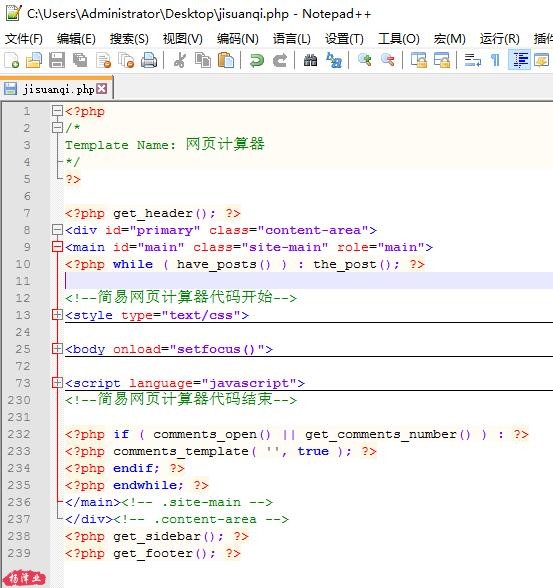Cut selection with scissors icon
The image size is (553, 588).
(x=180, y=60)
